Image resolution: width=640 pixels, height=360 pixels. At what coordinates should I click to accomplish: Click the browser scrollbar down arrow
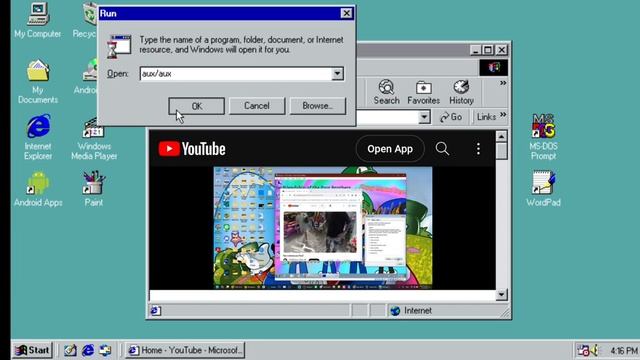pyautogui.click(x=501, y=294)
